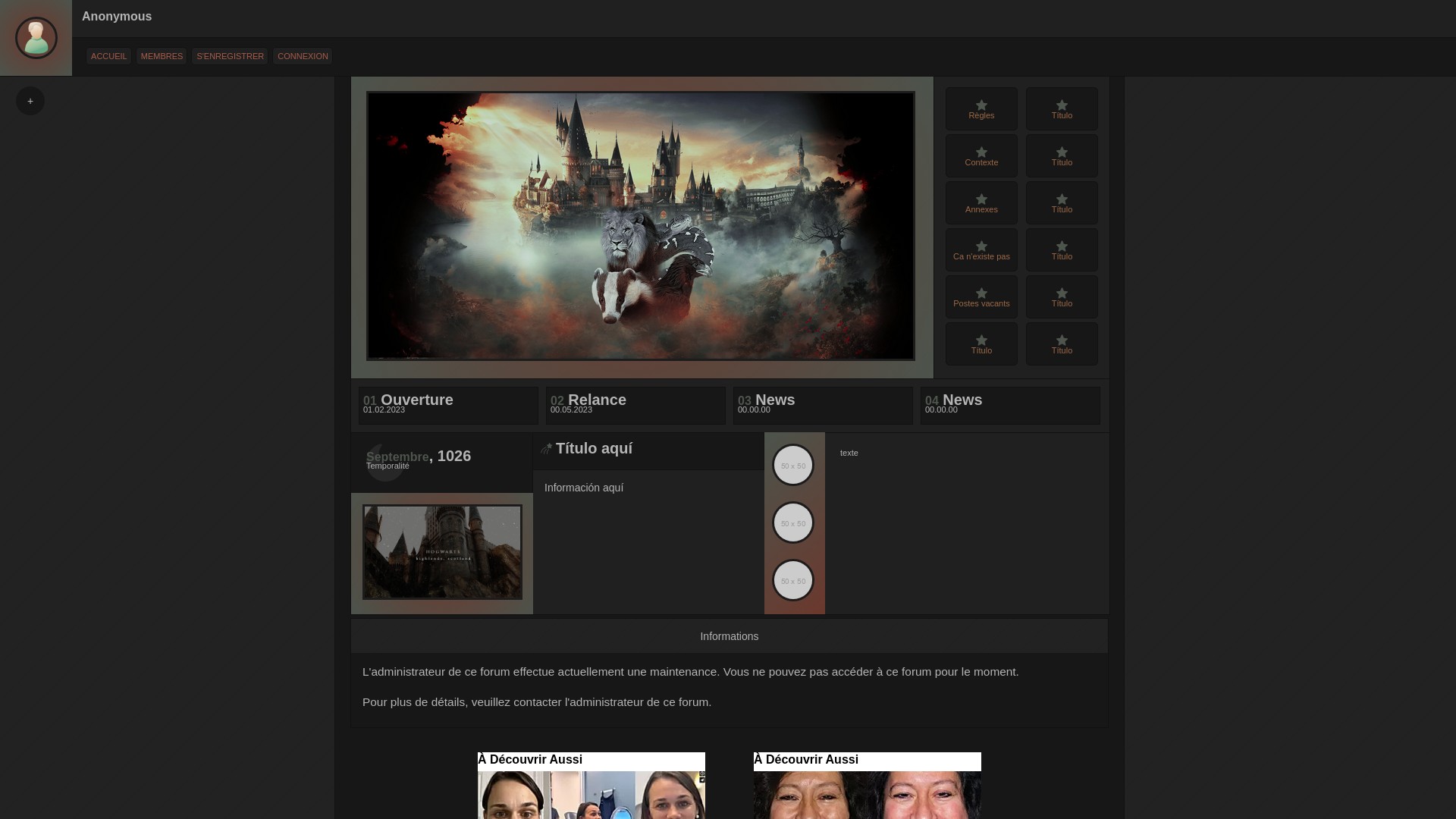This screenshot has height=819, width=1456.
Task: Click the 01.02.2023 date under Ouverture
Action: click(384, 409)
